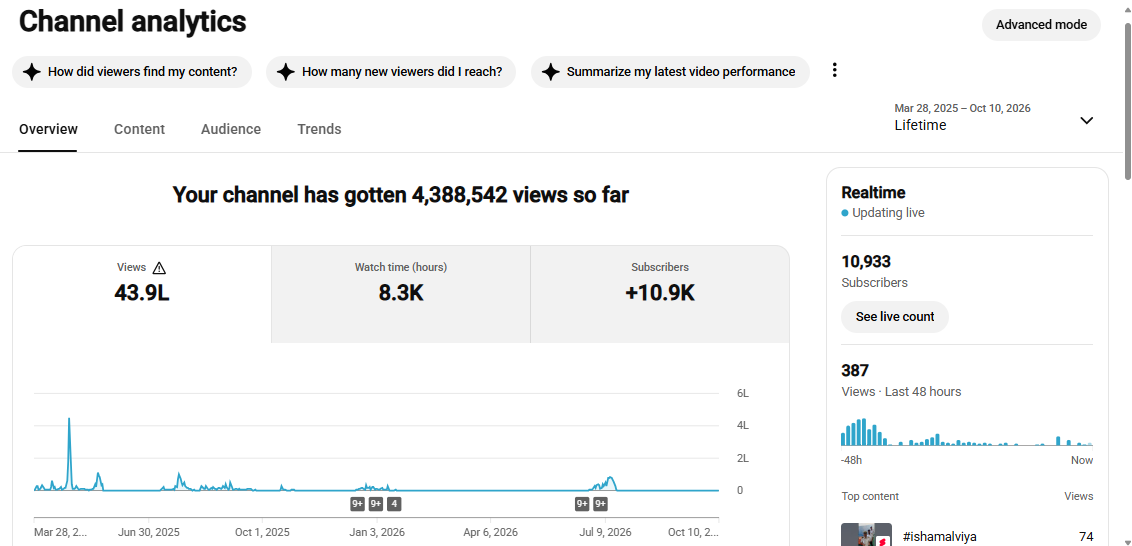1132x546 pixels.
Task: Click 'Summarize my latest video performance' chip
Action: pos(670,72)
